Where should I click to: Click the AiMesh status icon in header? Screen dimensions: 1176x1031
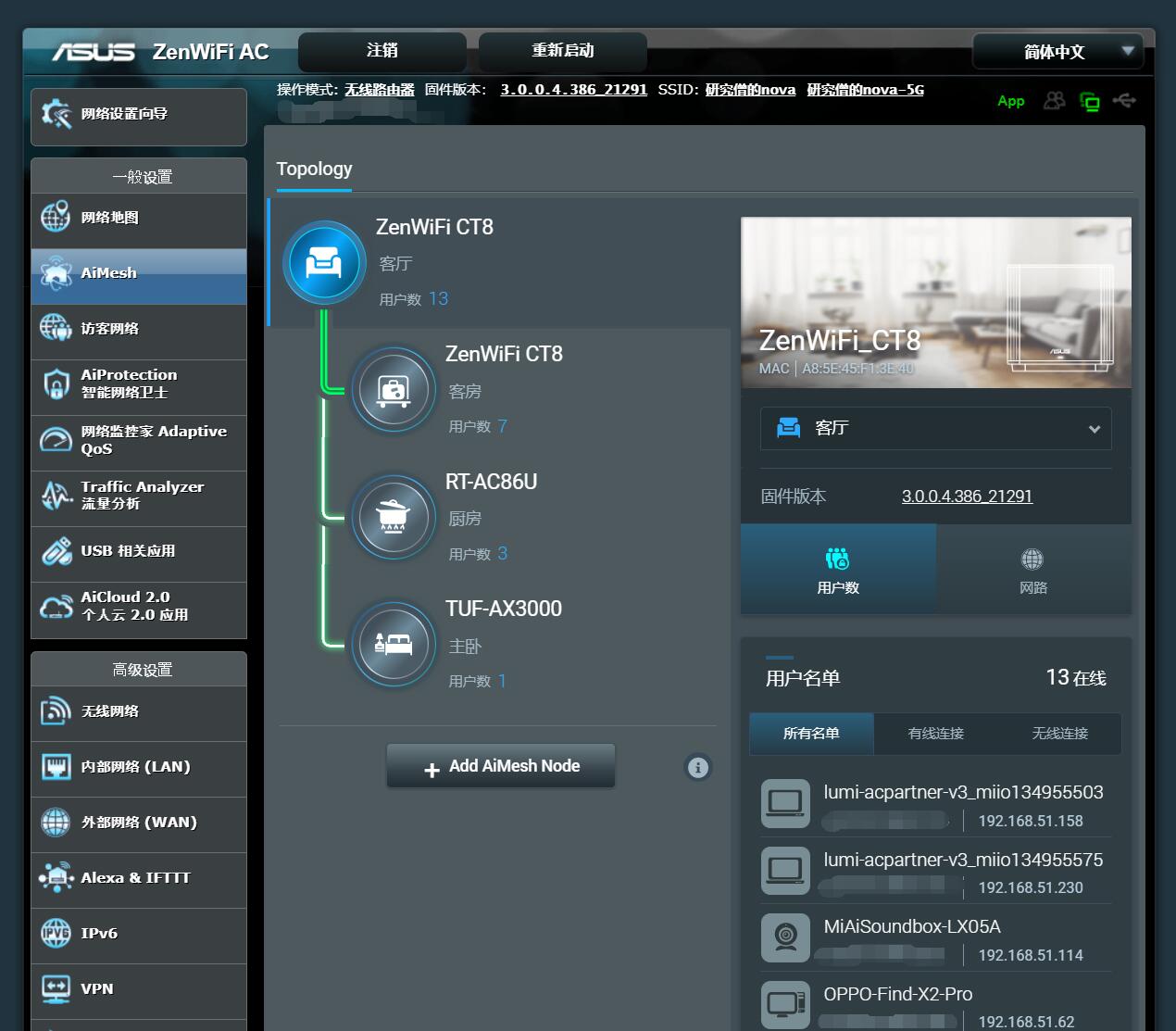pos(1090,101)
